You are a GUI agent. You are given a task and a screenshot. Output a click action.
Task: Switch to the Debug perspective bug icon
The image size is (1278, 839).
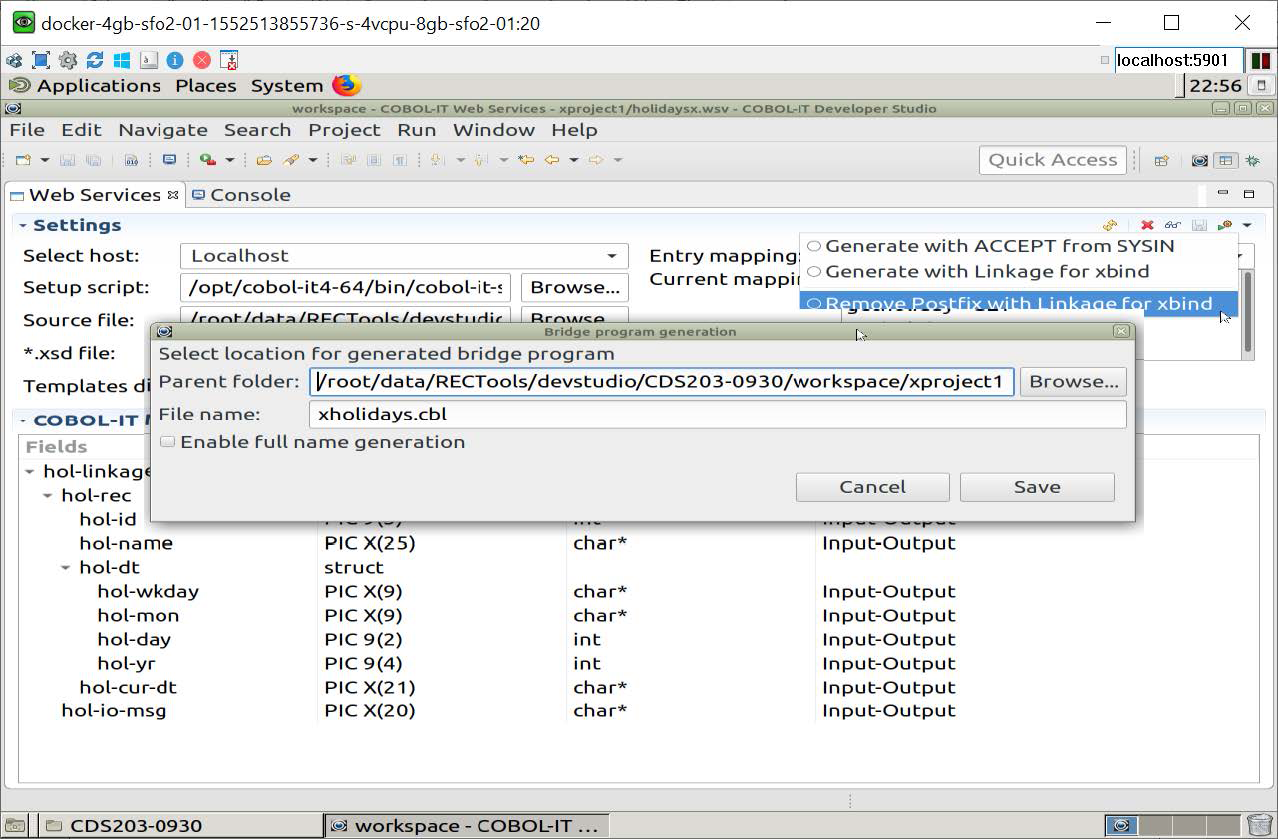[1252, 160]
